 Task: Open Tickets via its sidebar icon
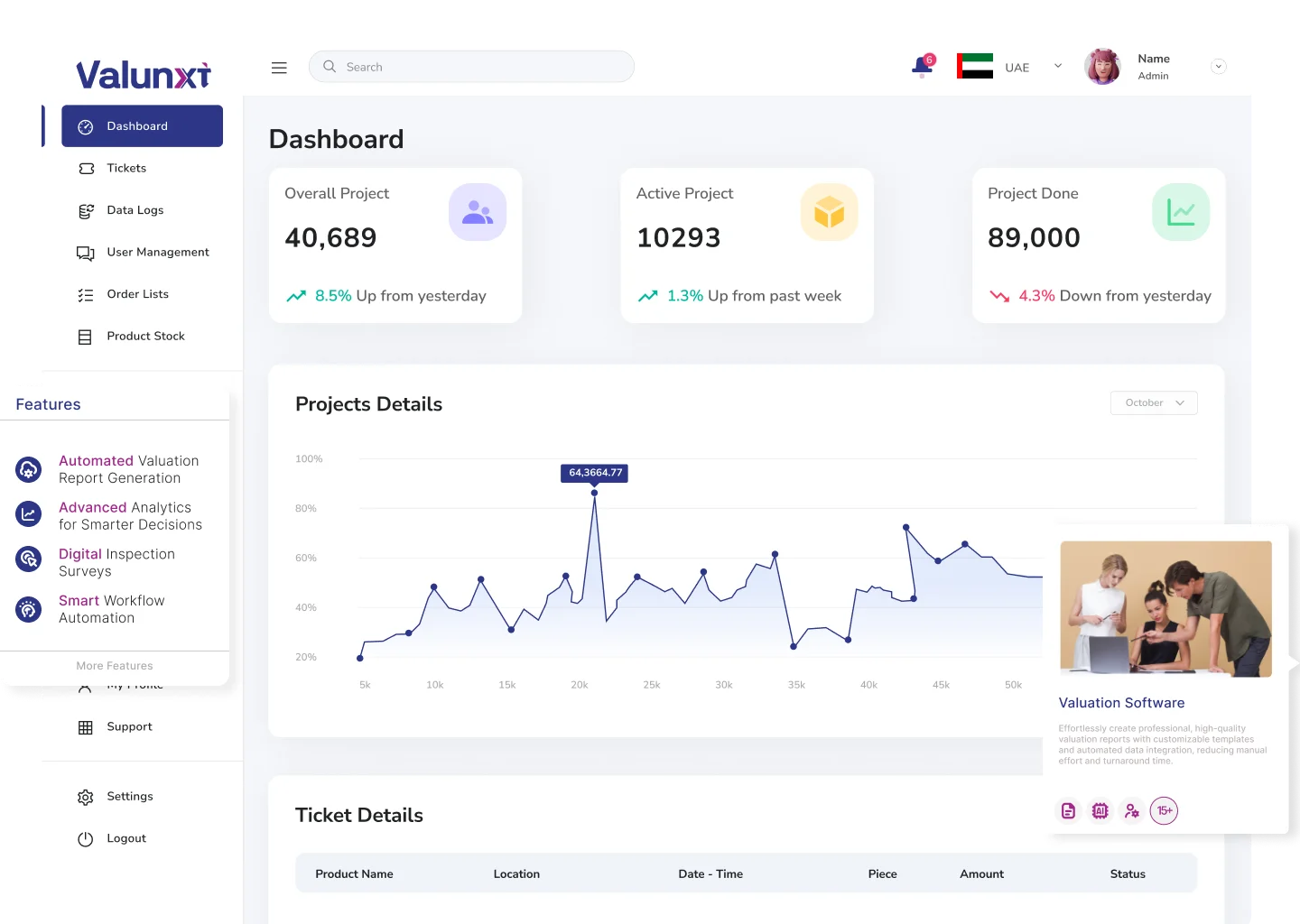[x=85, y=168]
